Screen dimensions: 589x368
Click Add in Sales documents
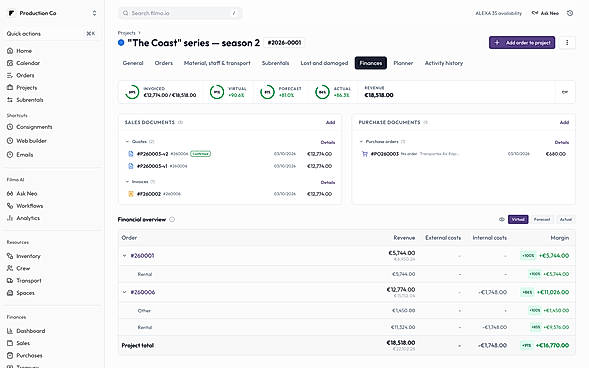tap(330, 122)
